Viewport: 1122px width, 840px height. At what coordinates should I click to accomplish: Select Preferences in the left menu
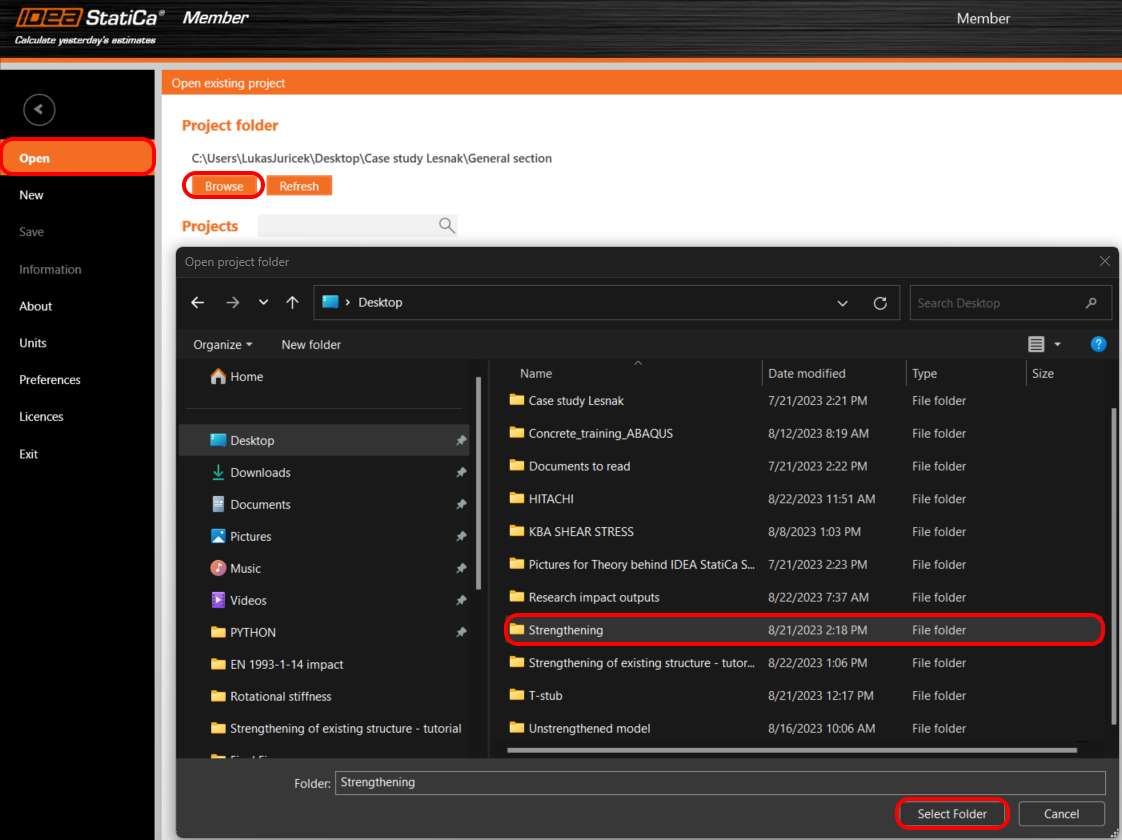pos(50,380)
